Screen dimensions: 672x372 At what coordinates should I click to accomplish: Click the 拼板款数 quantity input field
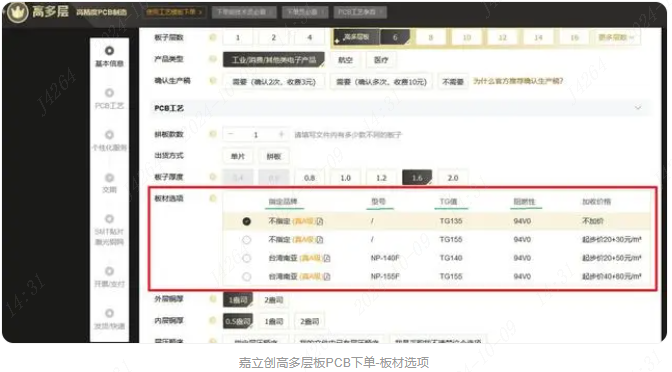pyautogui.click(x=256, y=135)
